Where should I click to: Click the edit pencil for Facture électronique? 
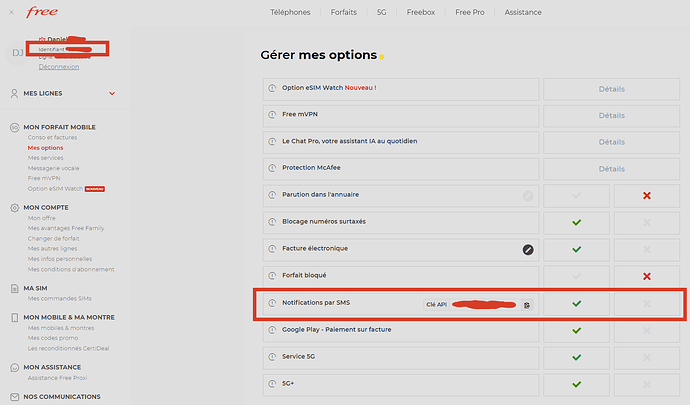tap(528, 249)
